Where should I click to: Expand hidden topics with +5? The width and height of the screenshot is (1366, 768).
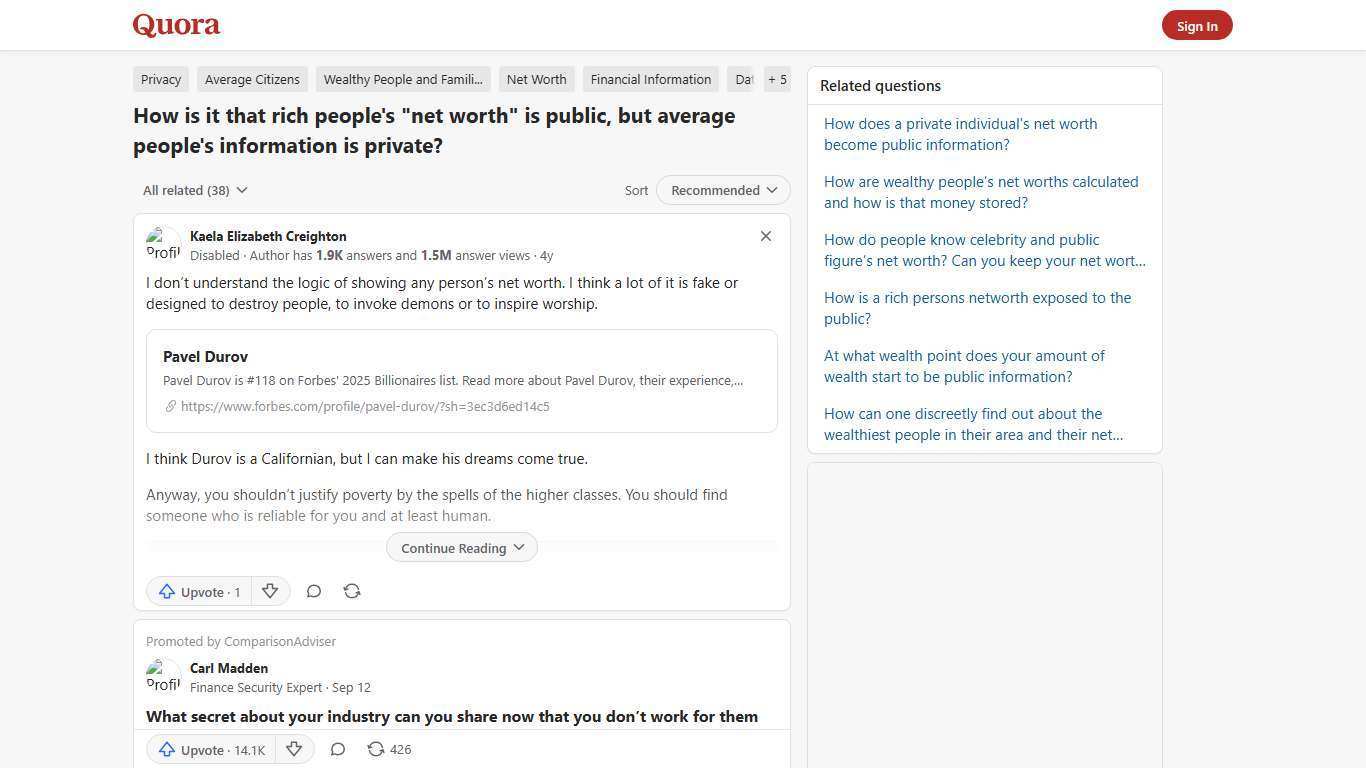[777, 79]
